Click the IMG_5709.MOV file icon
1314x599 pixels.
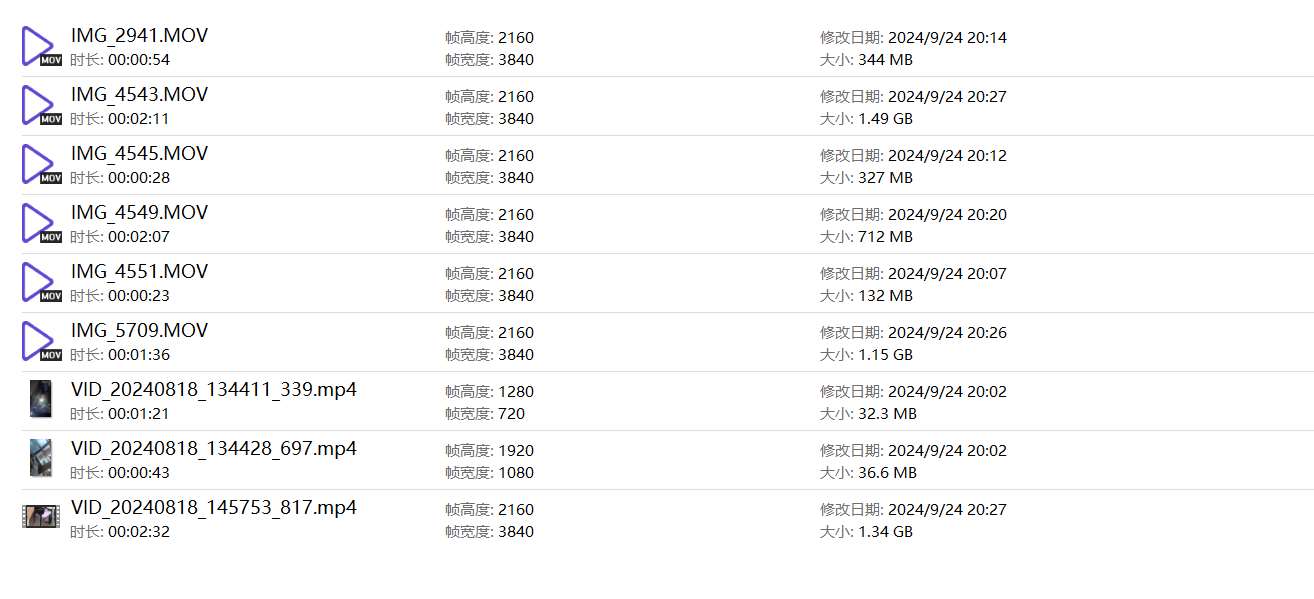(40, 342)
